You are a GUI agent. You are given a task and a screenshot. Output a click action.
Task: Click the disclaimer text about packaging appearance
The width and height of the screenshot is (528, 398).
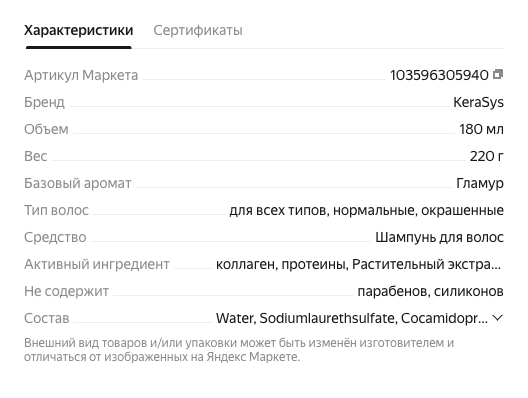[239, 350]
